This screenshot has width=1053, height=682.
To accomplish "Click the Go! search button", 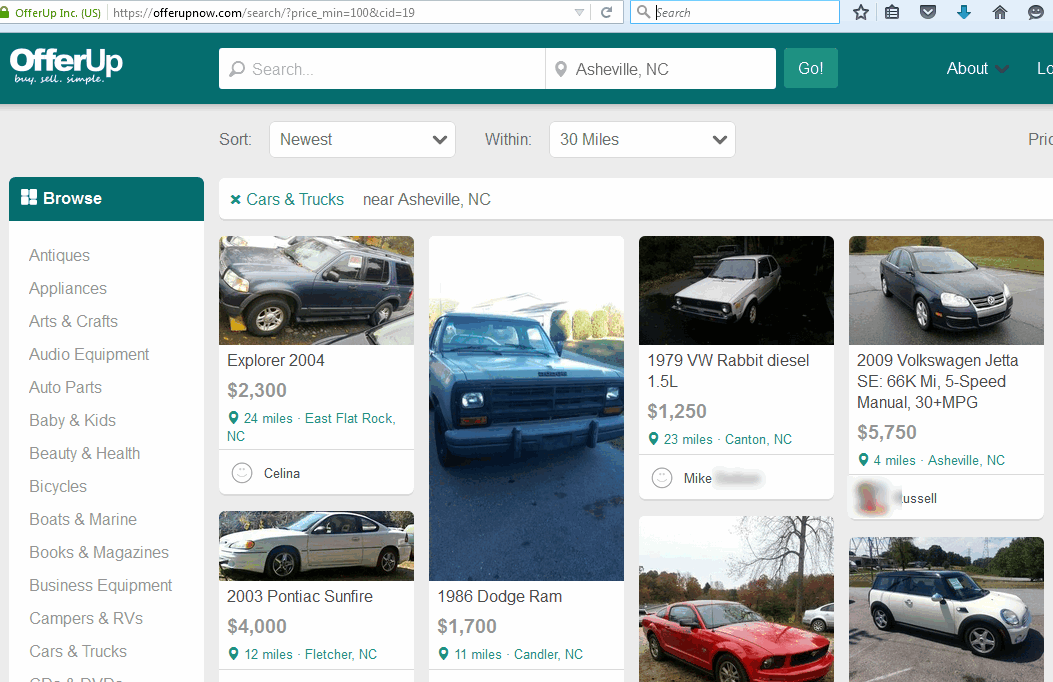I will (811, 68).
